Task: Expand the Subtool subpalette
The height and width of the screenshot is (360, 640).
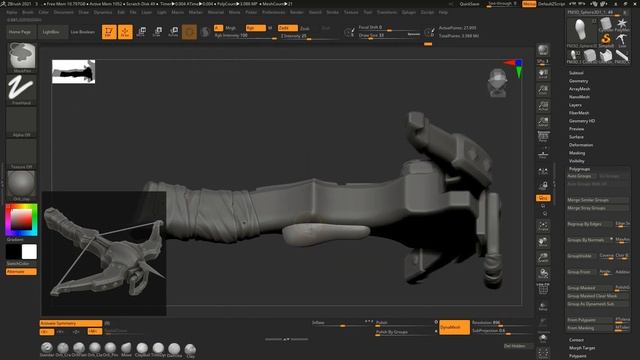Action: [x=576, y=73]
